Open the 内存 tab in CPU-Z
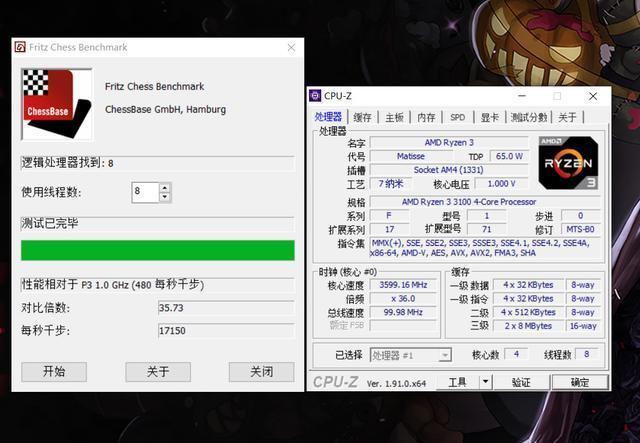The height and width of the screenshot is (443, 640). click(427, 117)
